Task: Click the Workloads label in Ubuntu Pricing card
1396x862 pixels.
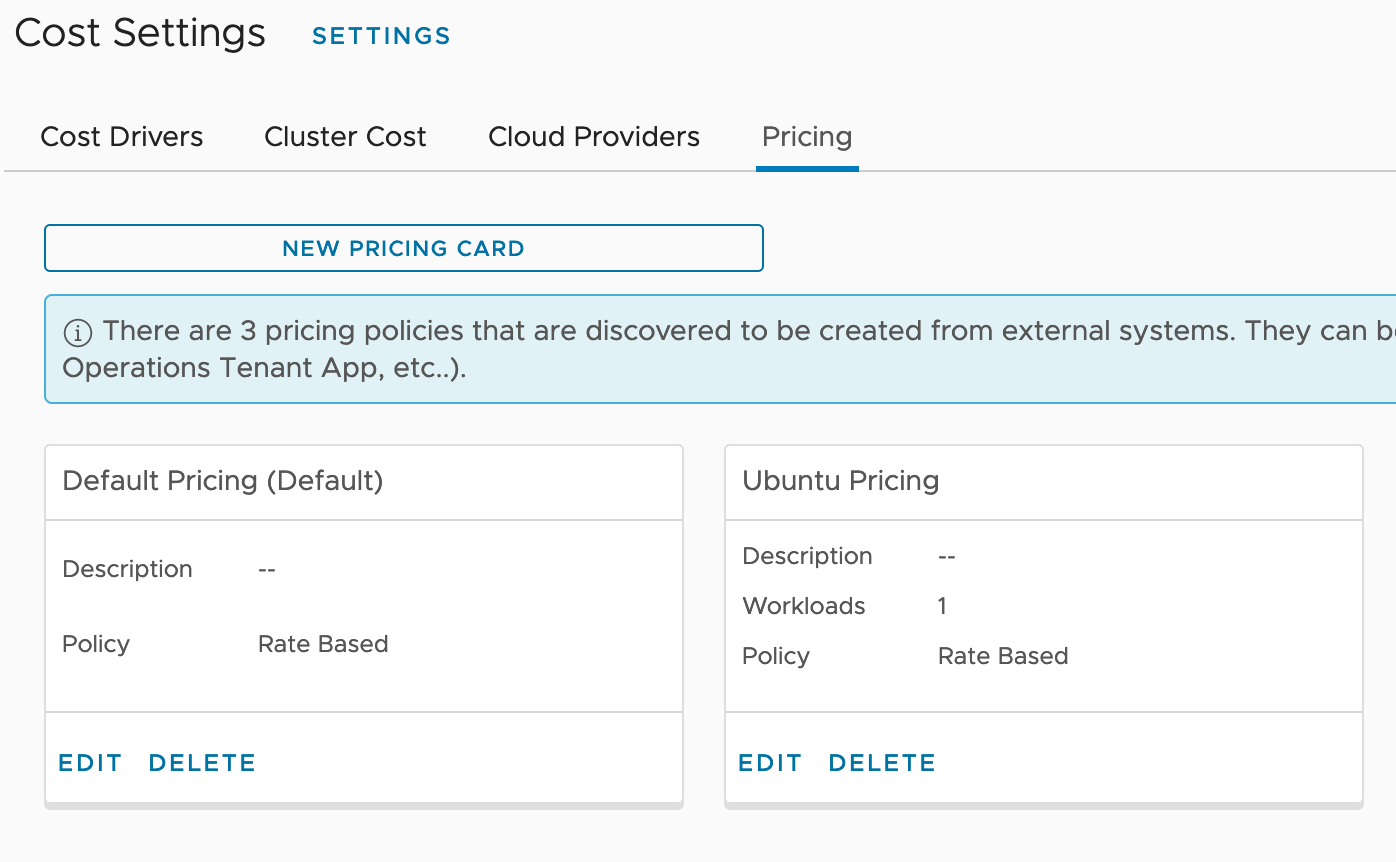Action: coord(804,606)
